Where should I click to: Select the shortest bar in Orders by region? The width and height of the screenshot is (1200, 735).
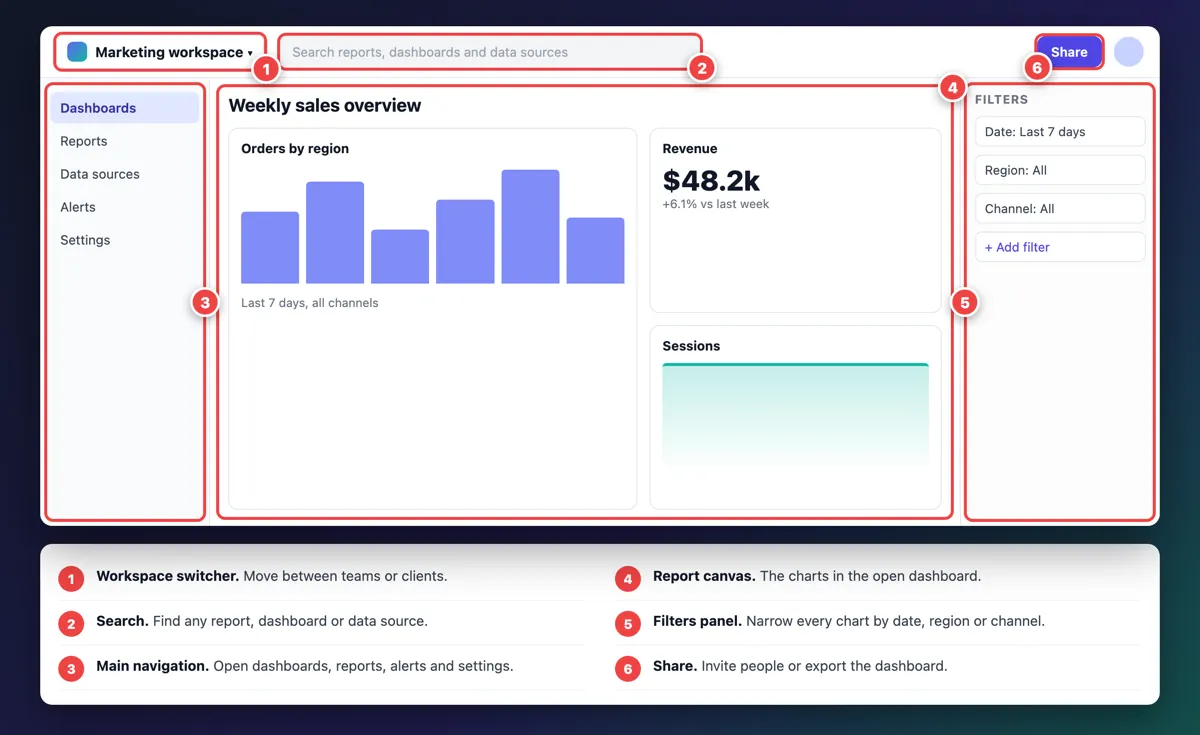400,256
